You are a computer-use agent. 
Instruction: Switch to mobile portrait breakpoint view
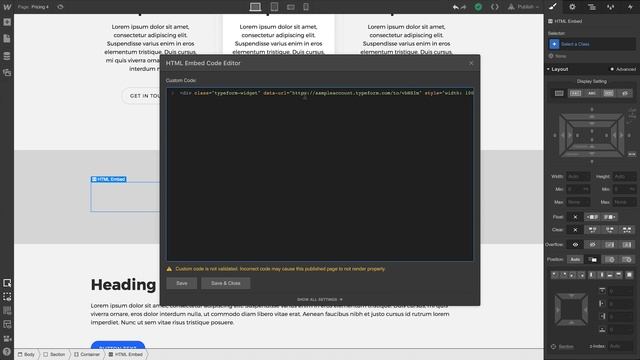[306, 7]
